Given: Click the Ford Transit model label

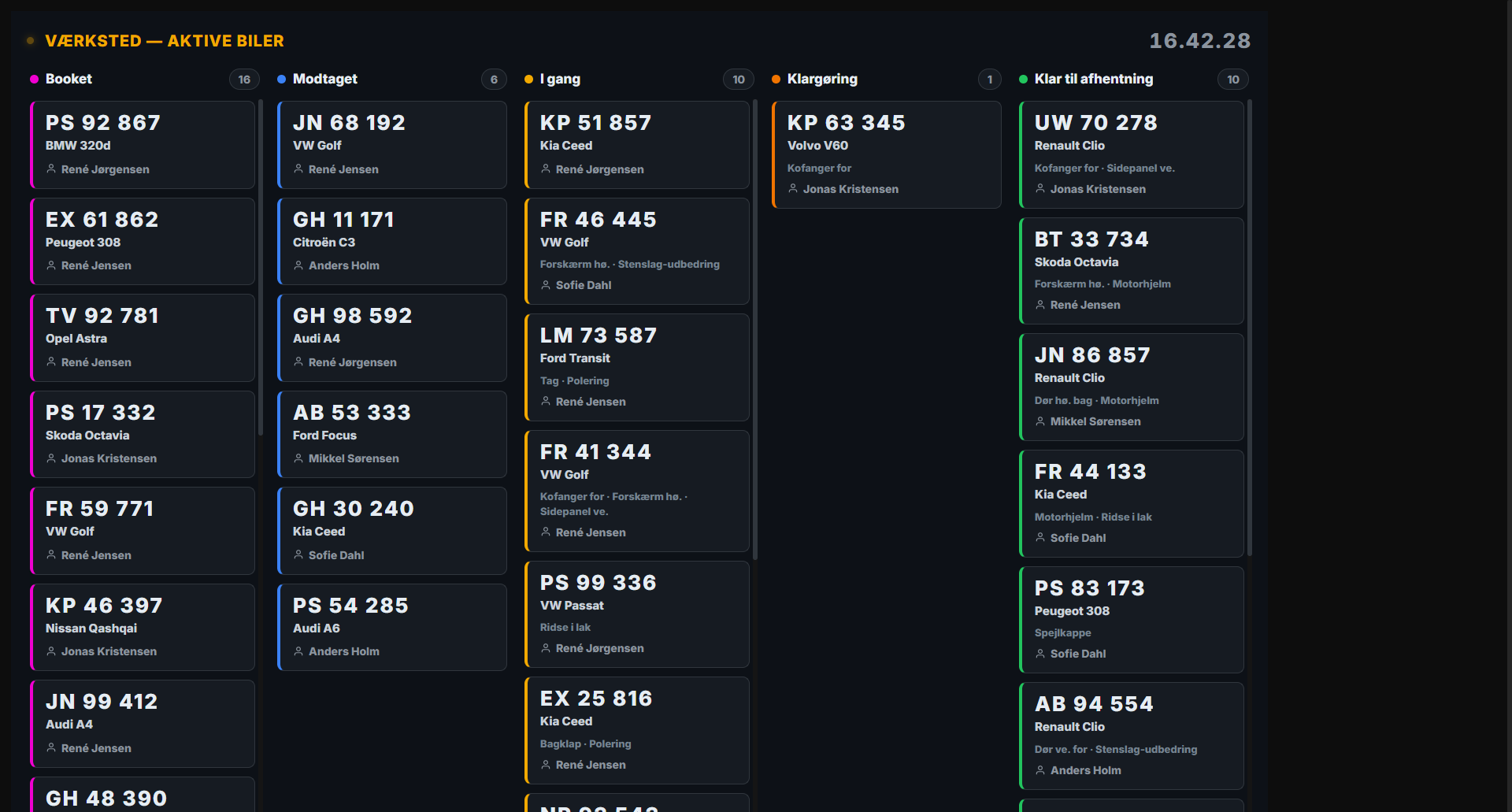Looking at the screenshot, I should [575, 358].
